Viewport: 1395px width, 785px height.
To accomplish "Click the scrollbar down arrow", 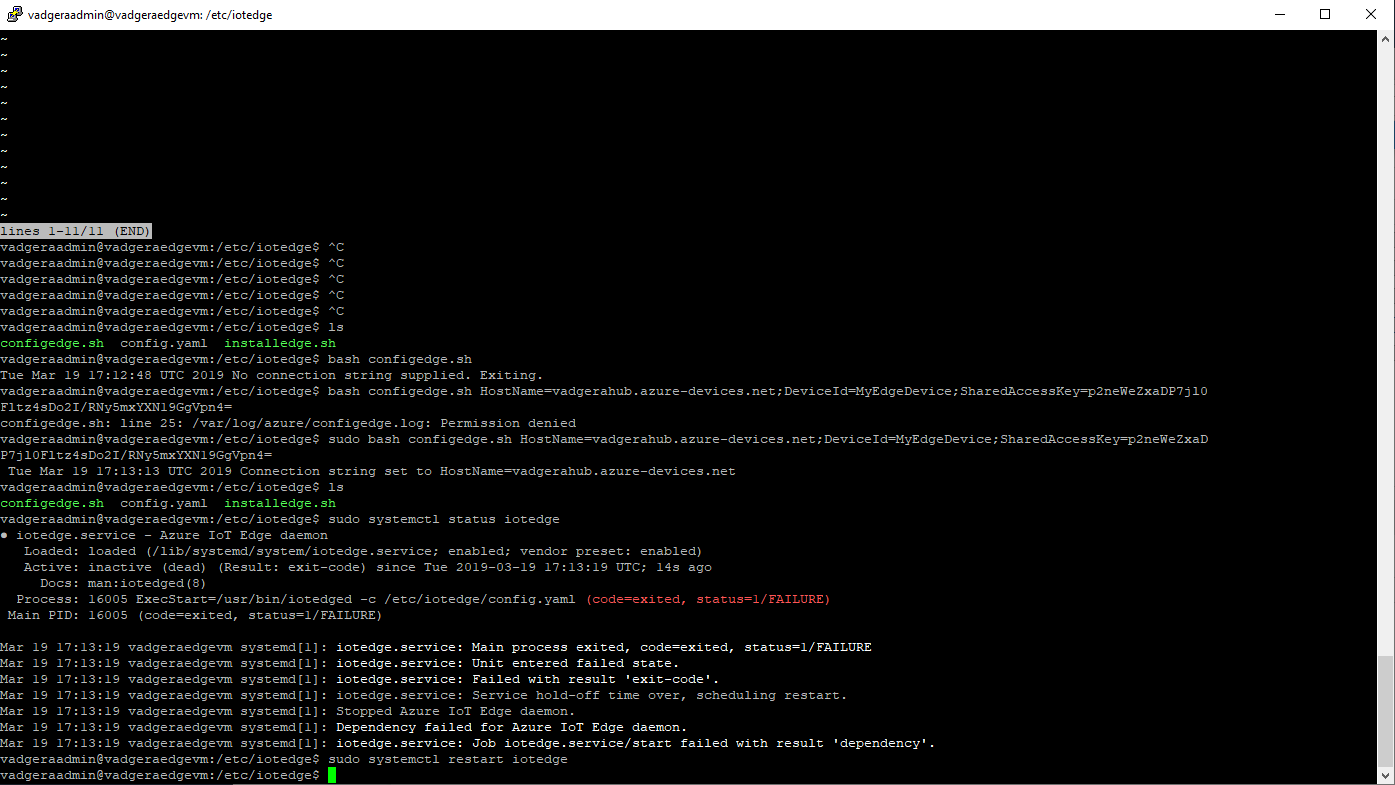I will 1386,776.
